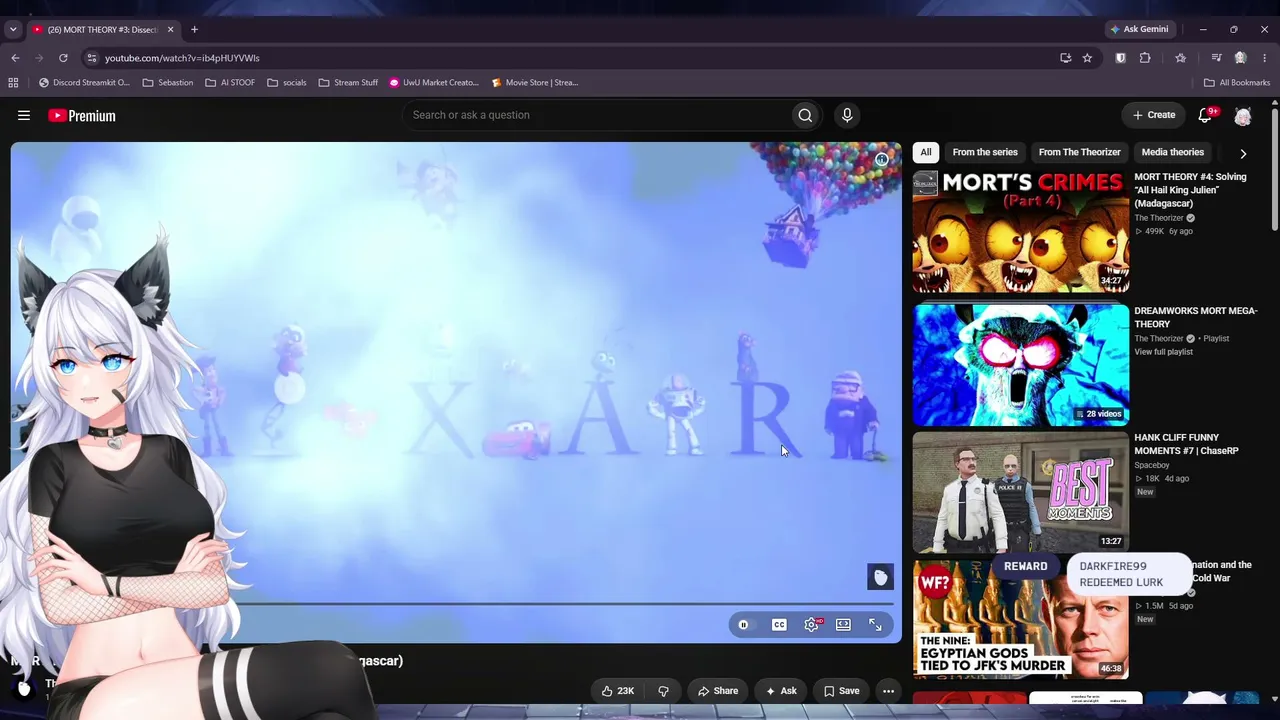The height and width of the screenshot is (720, 1280).
Task: Bookmark this page with the star
Action: (1087, 58)
